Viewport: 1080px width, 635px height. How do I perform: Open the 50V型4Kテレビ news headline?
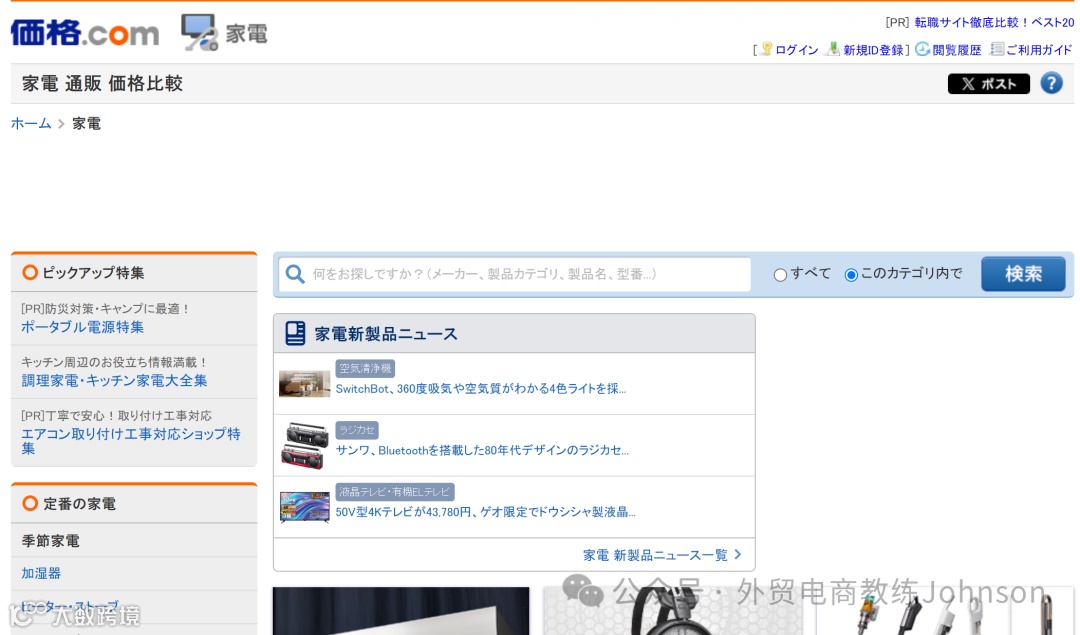click(x=486, y=512)
